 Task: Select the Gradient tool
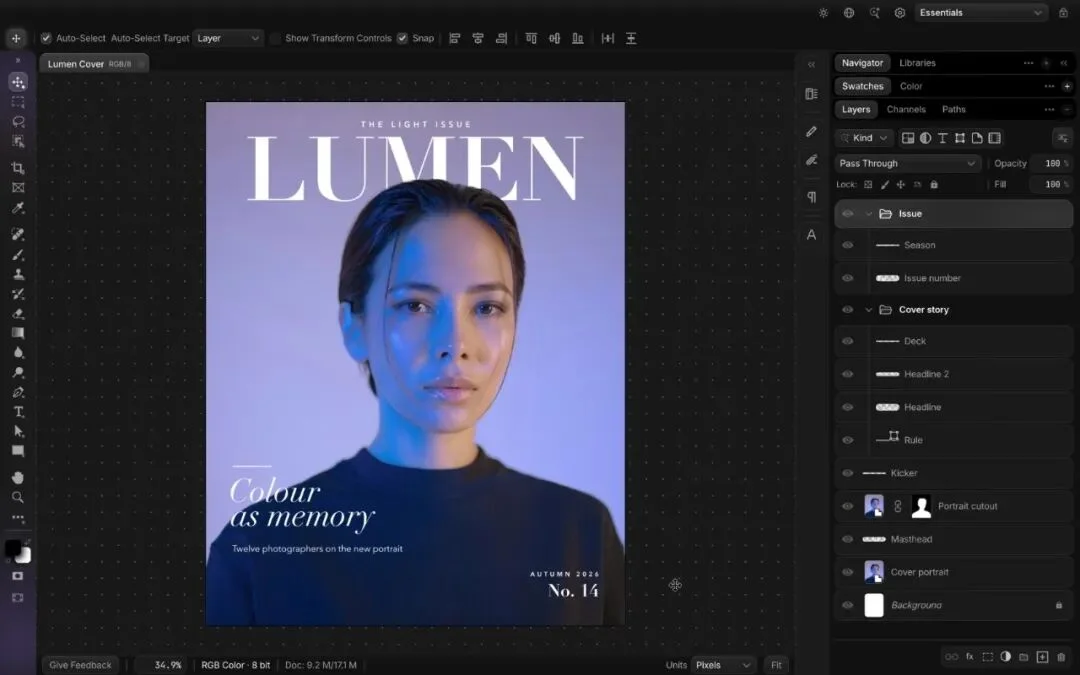(x=18, y=333)
